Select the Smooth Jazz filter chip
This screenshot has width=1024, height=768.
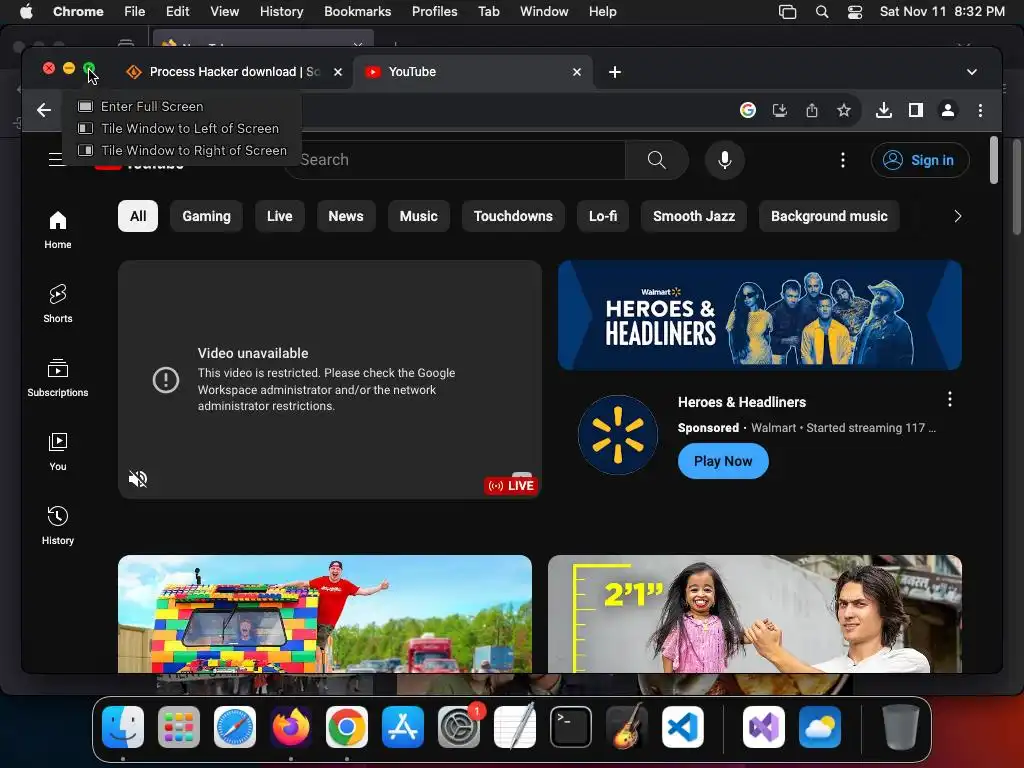pyautogui.click(x=694, y=216)
